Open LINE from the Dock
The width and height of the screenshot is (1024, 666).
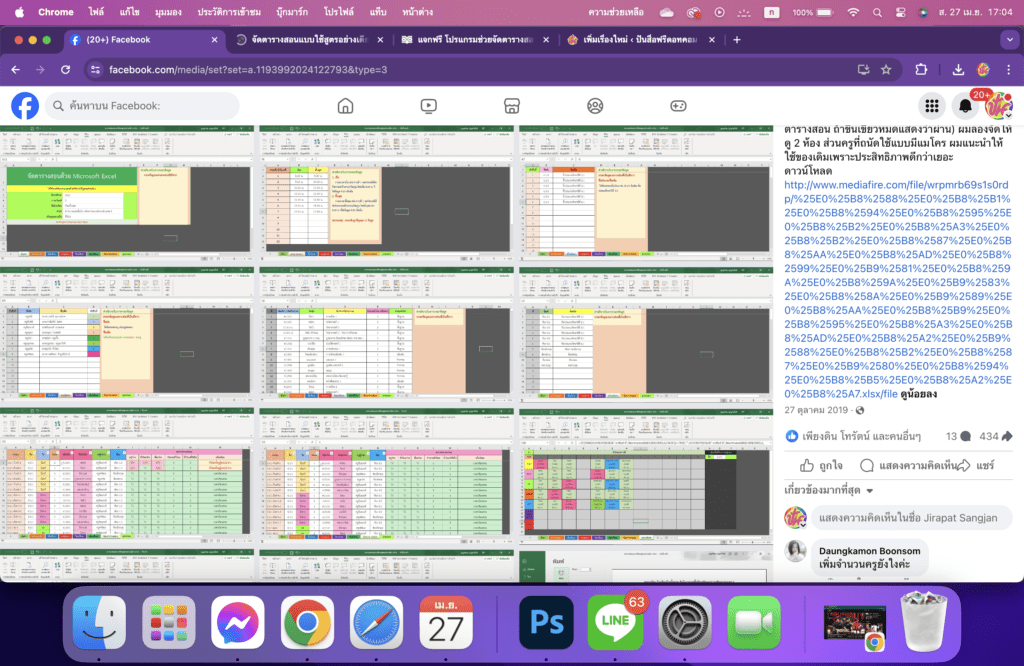pos(615,622)
